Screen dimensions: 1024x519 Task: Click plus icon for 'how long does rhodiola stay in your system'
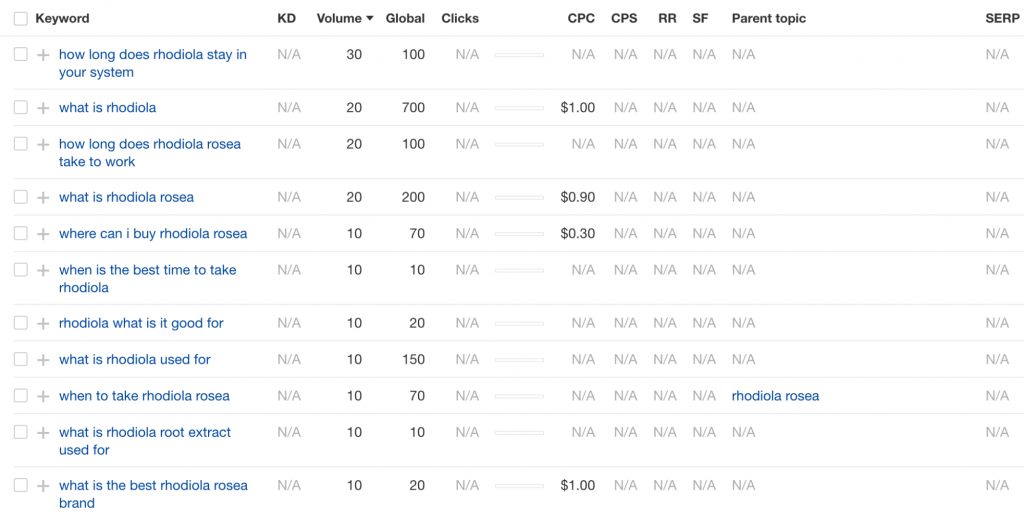(x=43, y=55)
